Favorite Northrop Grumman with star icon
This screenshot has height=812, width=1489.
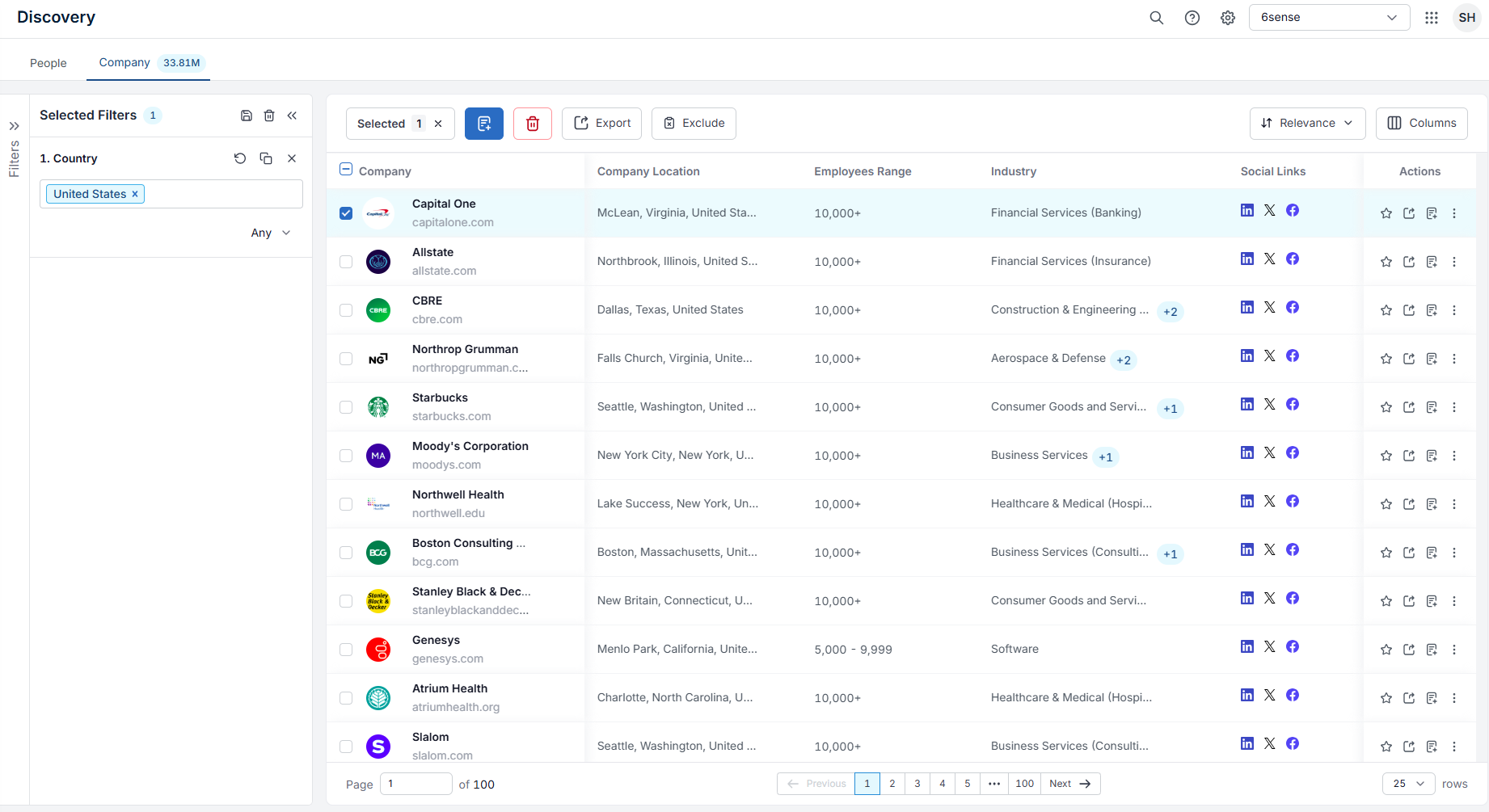1386,359
